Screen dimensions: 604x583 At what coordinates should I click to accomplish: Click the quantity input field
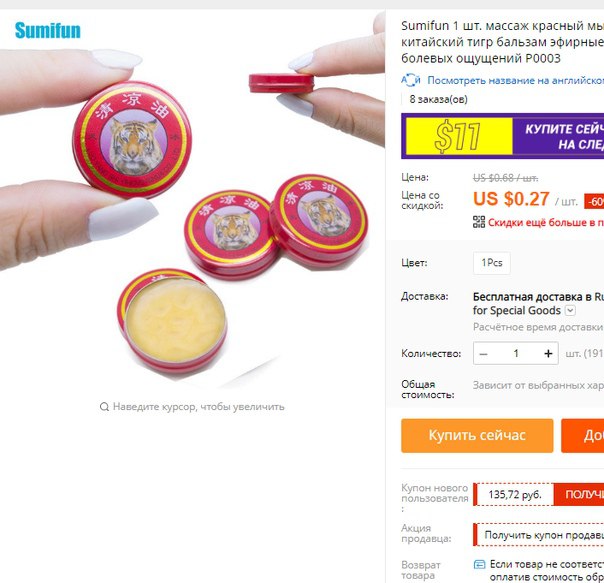(516, 353)
